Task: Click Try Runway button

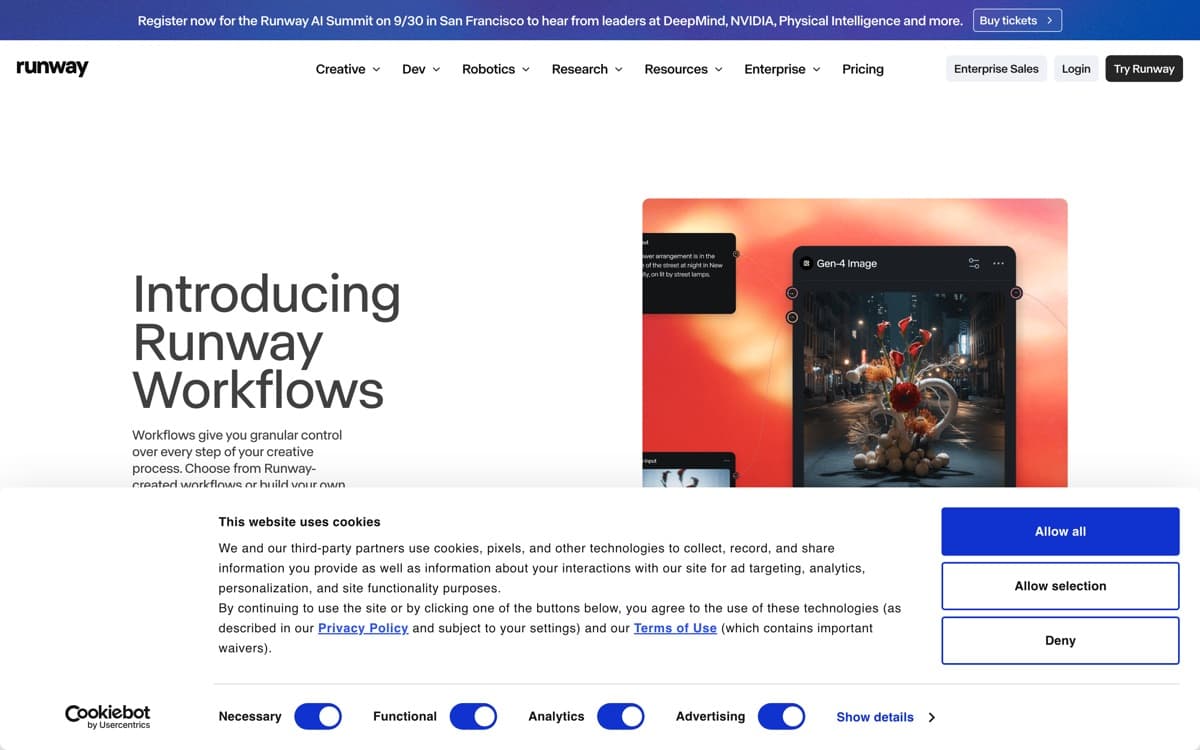Action: (x=1144, y=69)
